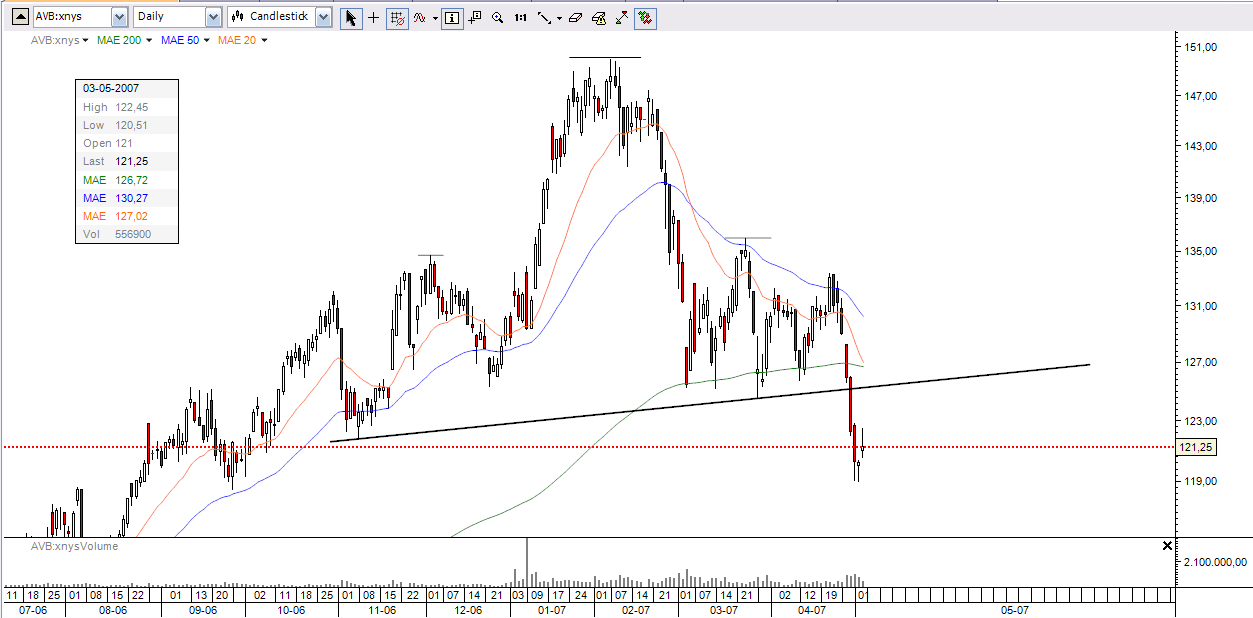1253x618 pixels.
Task: Open the AVB:xnys symbol combo box arrow
Action: 119,17
